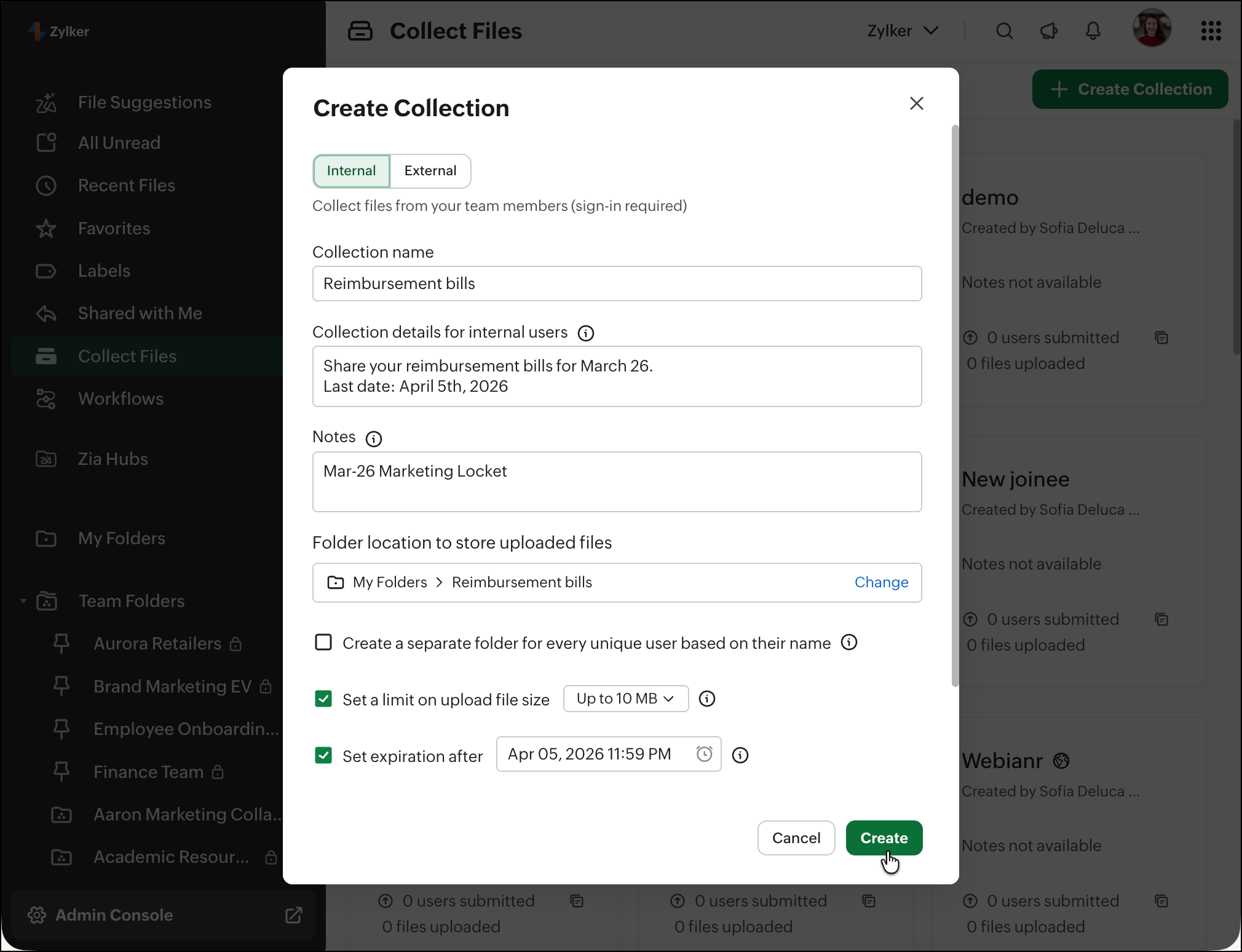Click the green Create button

coord(884,838)
